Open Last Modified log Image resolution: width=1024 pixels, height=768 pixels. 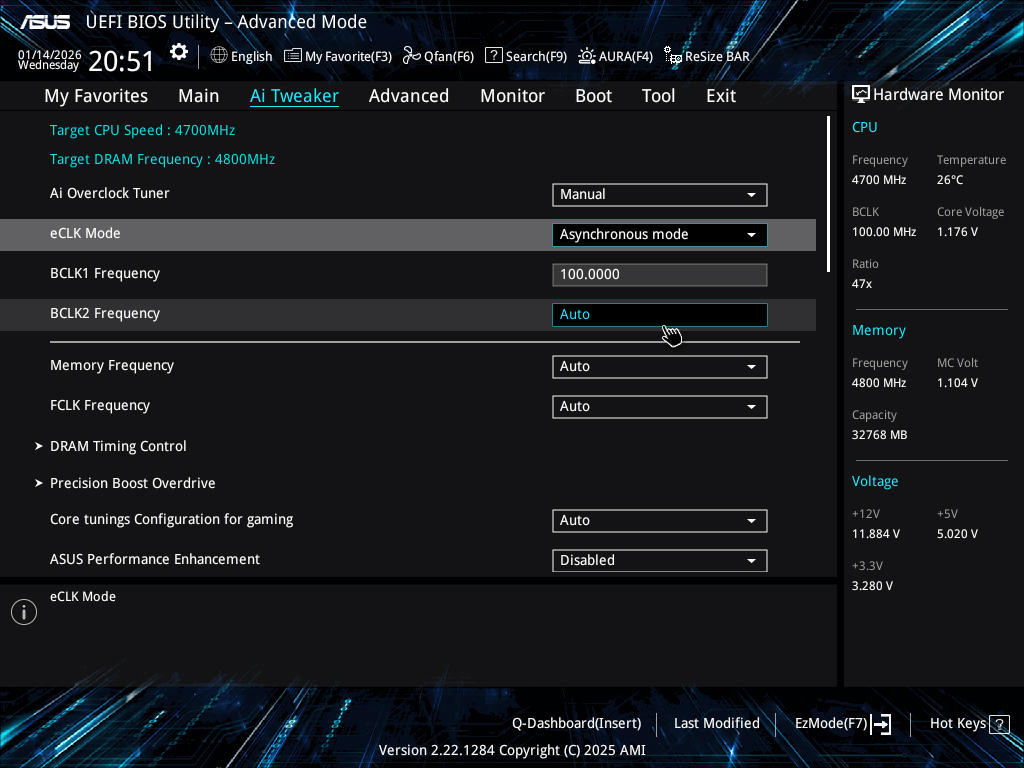[716, 724]
